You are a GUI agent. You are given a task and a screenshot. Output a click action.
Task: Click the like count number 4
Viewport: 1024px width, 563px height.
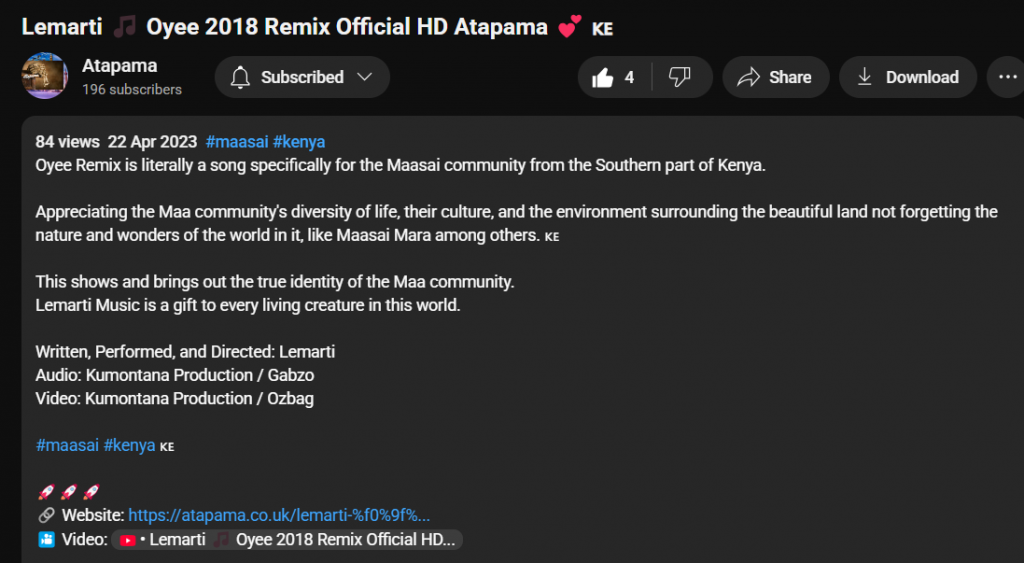[x=629, y=78]
